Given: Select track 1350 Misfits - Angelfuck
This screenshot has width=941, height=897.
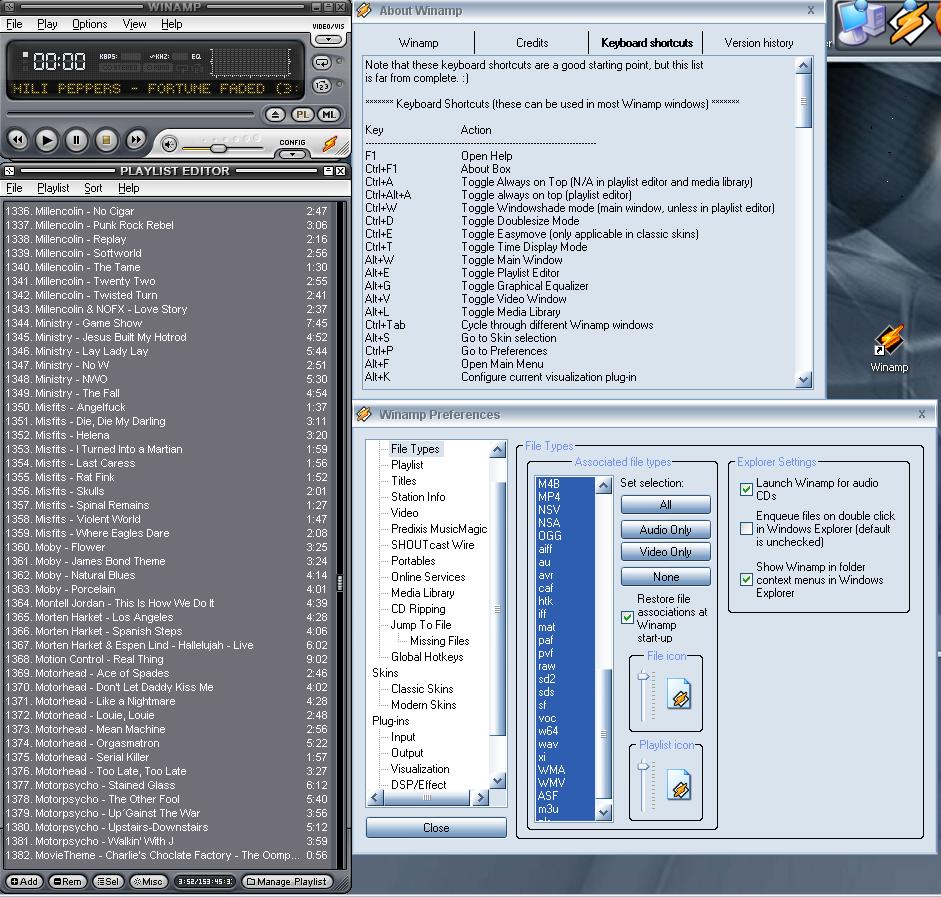Looking at the screenshot, I should 166,407.
